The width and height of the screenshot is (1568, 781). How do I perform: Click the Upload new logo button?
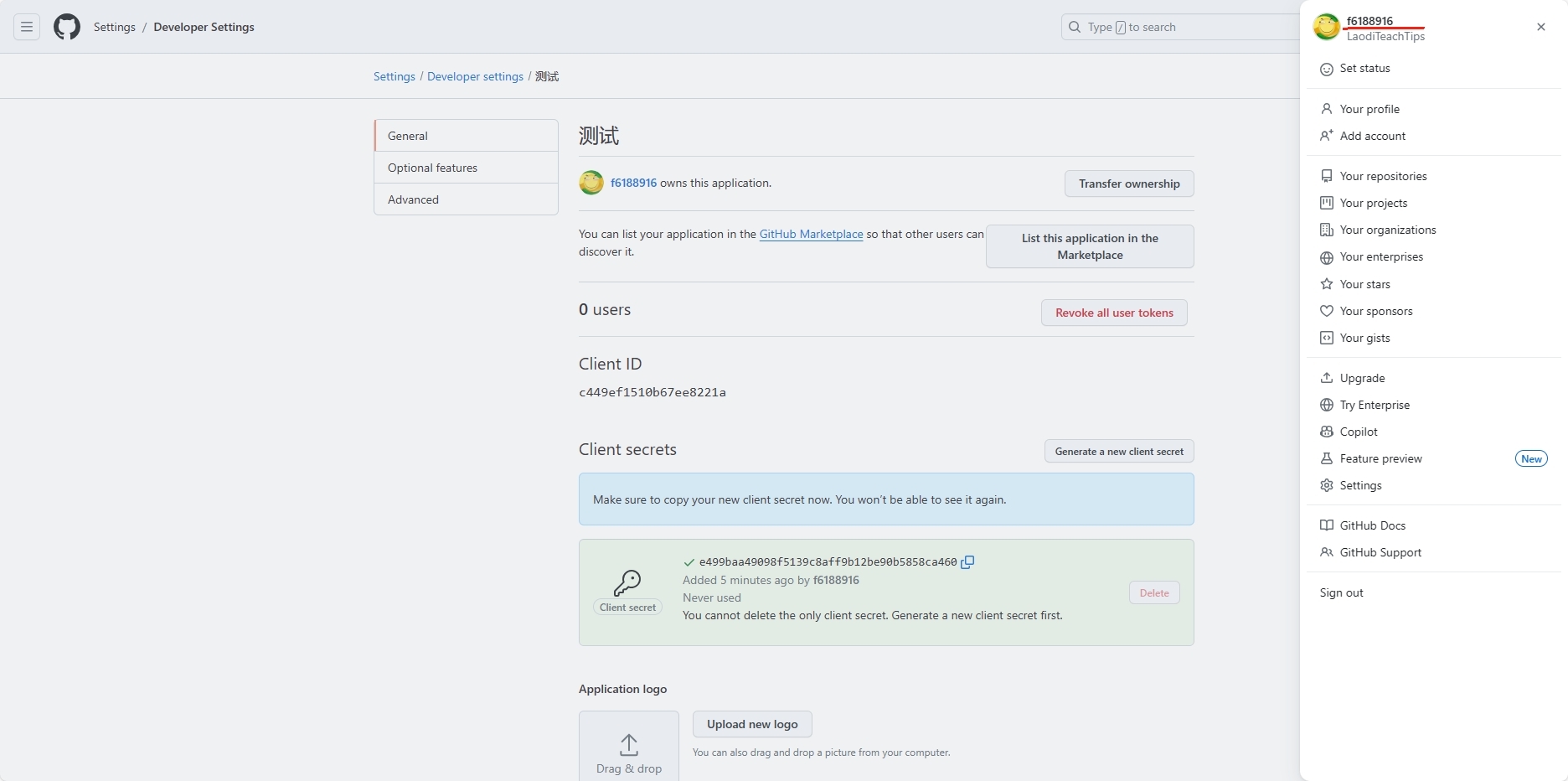(x=752, y=724)
